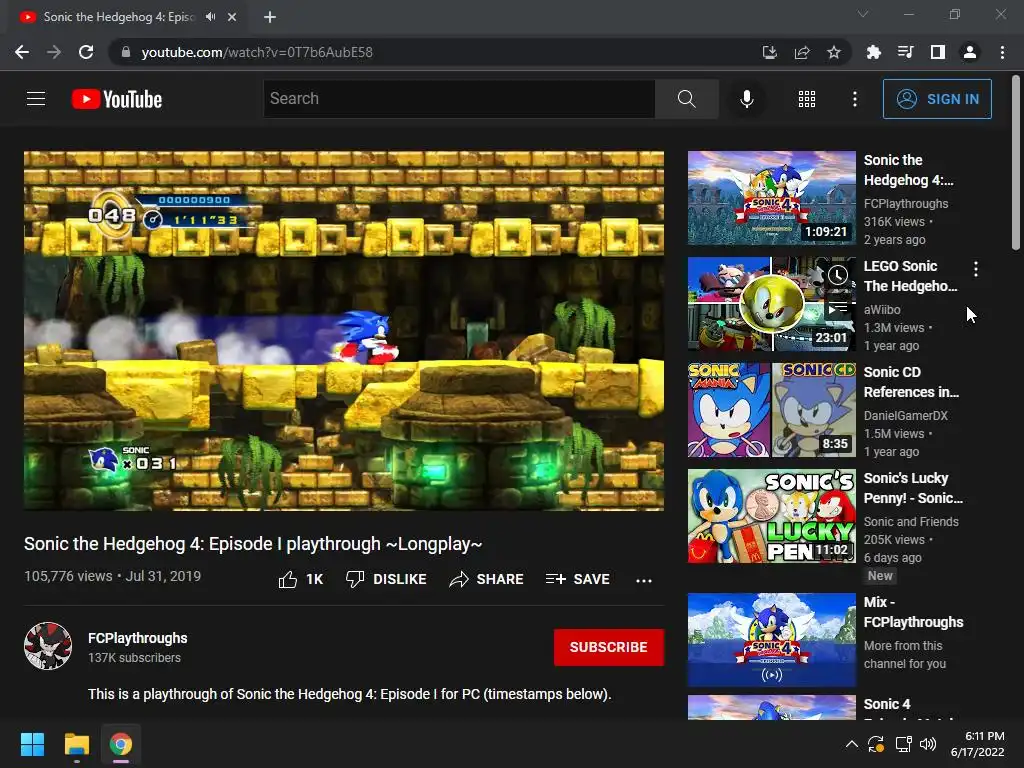1024x768 pixels.
Task: Open the YouTube apps grid
Action: 807,99
